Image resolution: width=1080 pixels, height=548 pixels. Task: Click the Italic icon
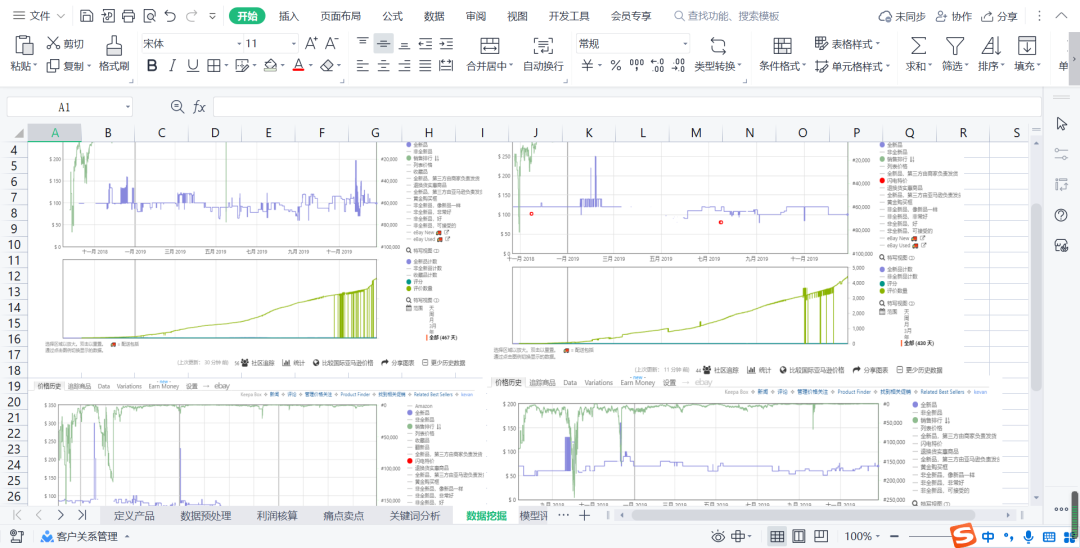tap(172, 66)
